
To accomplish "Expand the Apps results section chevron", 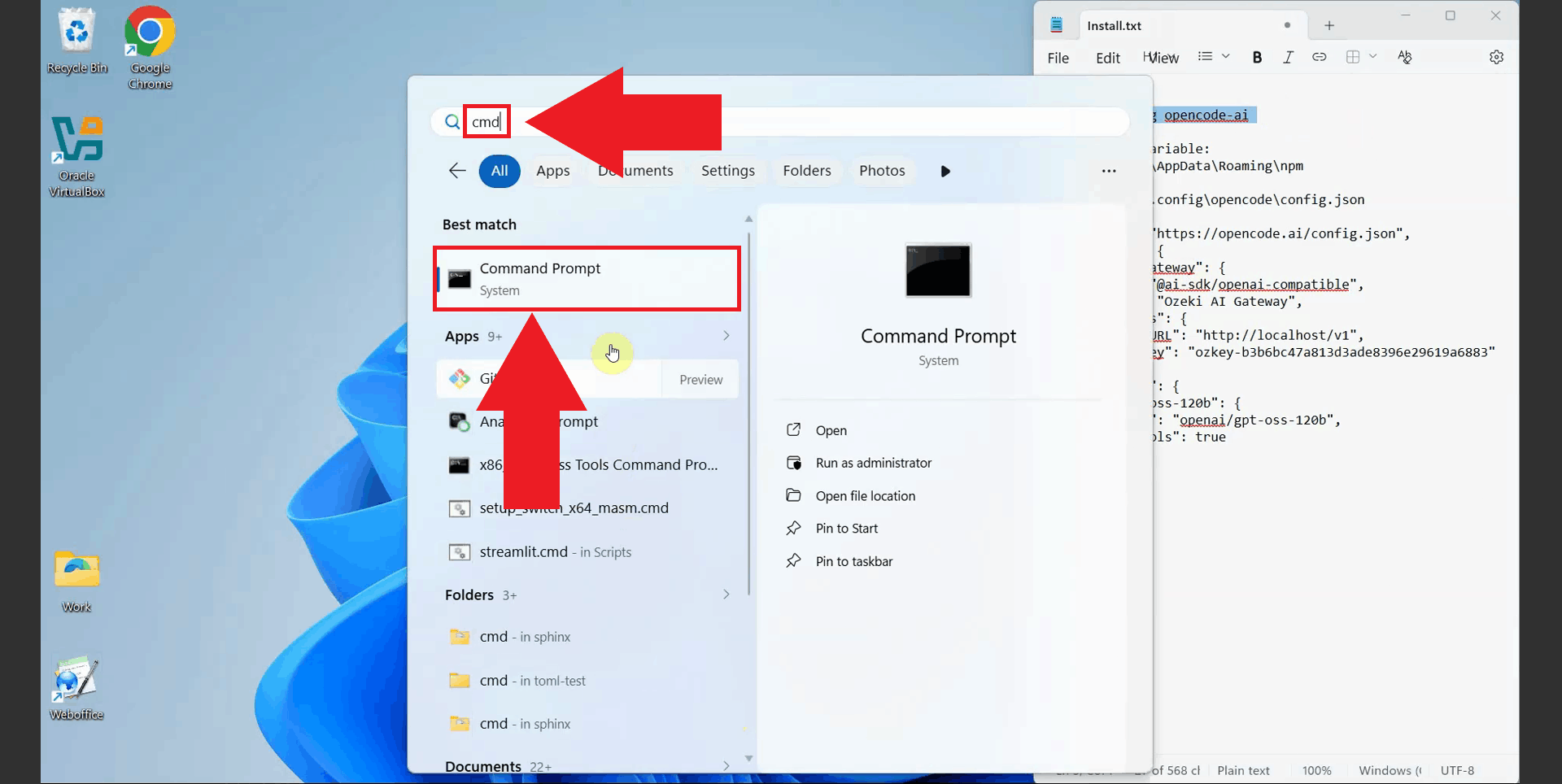I will coord(726,336).
